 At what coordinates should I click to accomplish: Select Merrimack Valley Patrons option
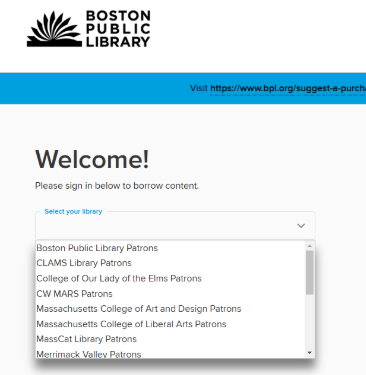[170, 353]
